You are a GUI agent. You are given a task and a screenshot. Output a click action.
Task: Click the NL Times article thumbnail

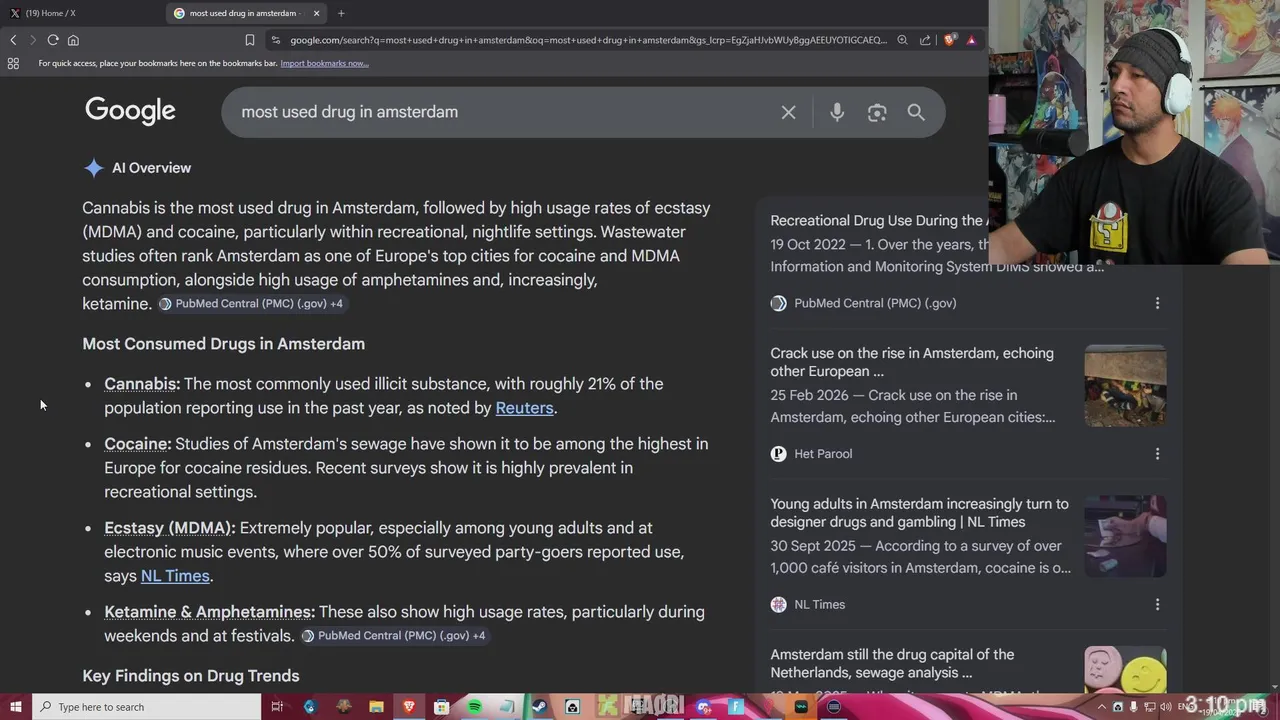1125,537
